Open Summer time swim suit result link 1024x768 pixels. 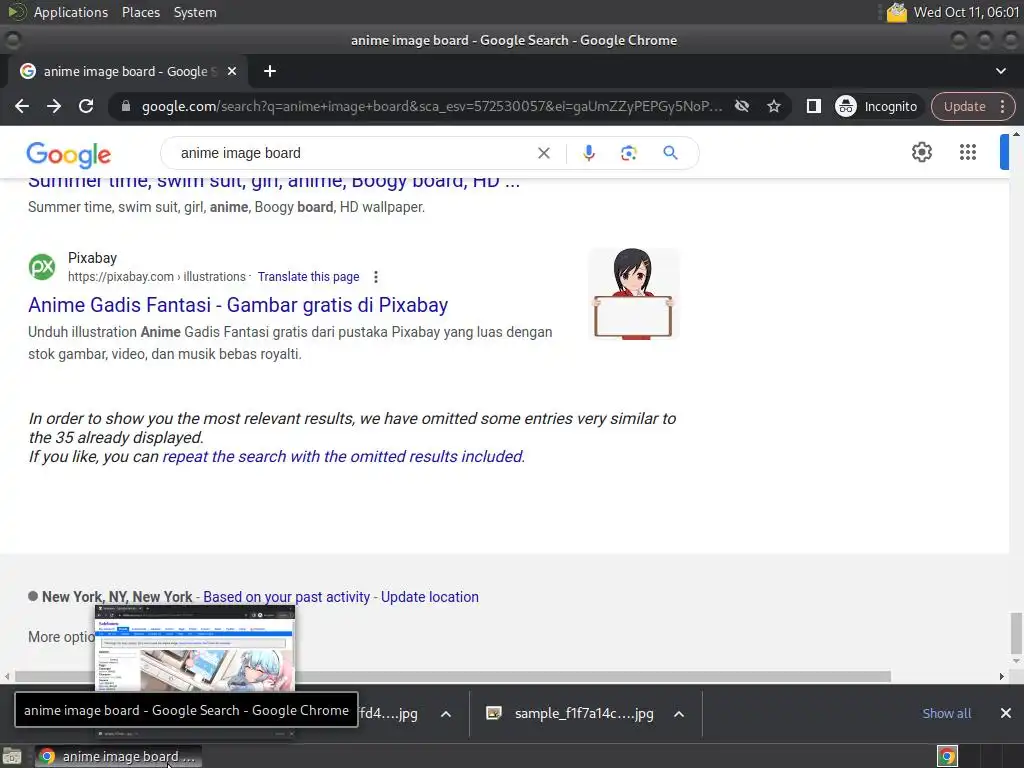click(274, 182)
